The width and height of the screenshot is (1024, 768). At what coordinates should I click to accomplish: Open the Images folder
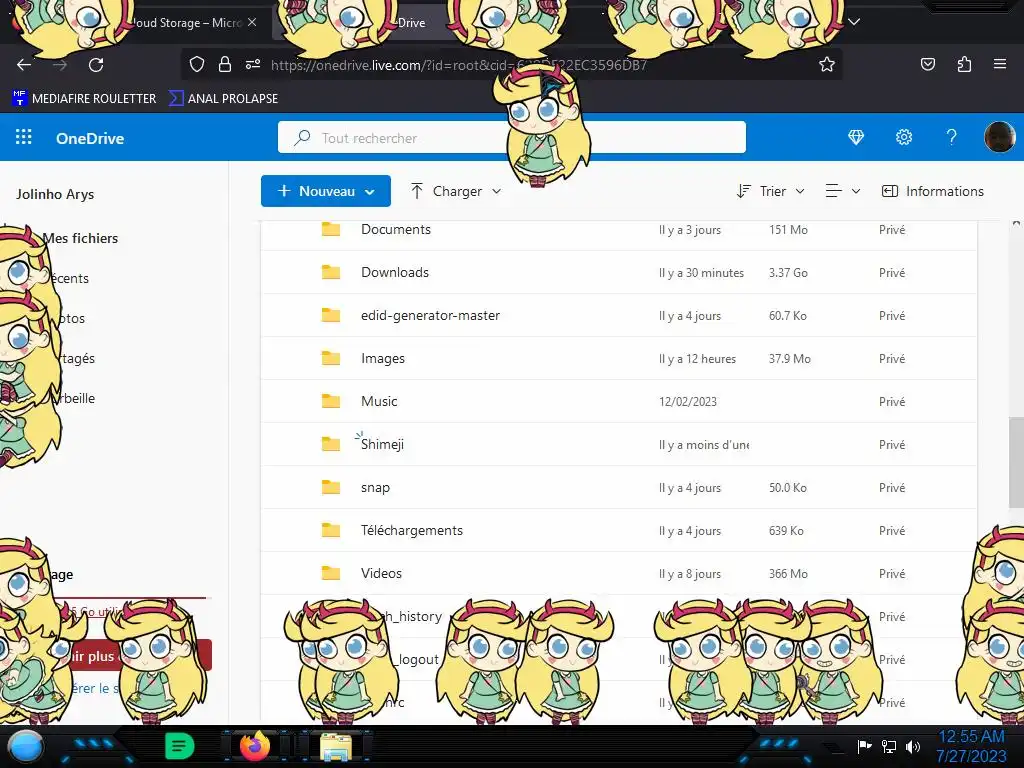(x=383, y=358)
